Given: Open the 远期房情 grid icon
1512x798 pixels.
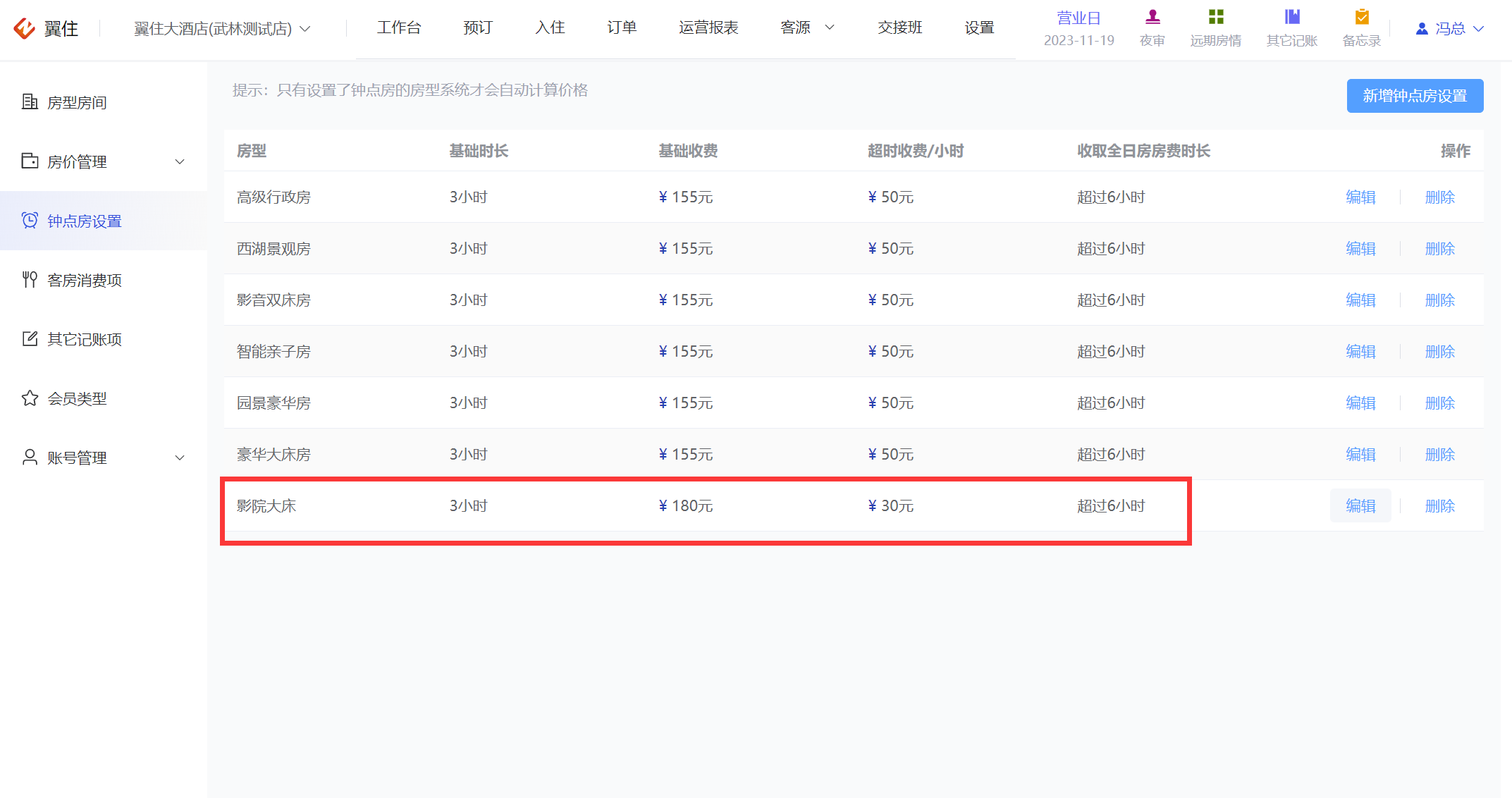Looking at the screenshot, I should tap(1216, 17).
